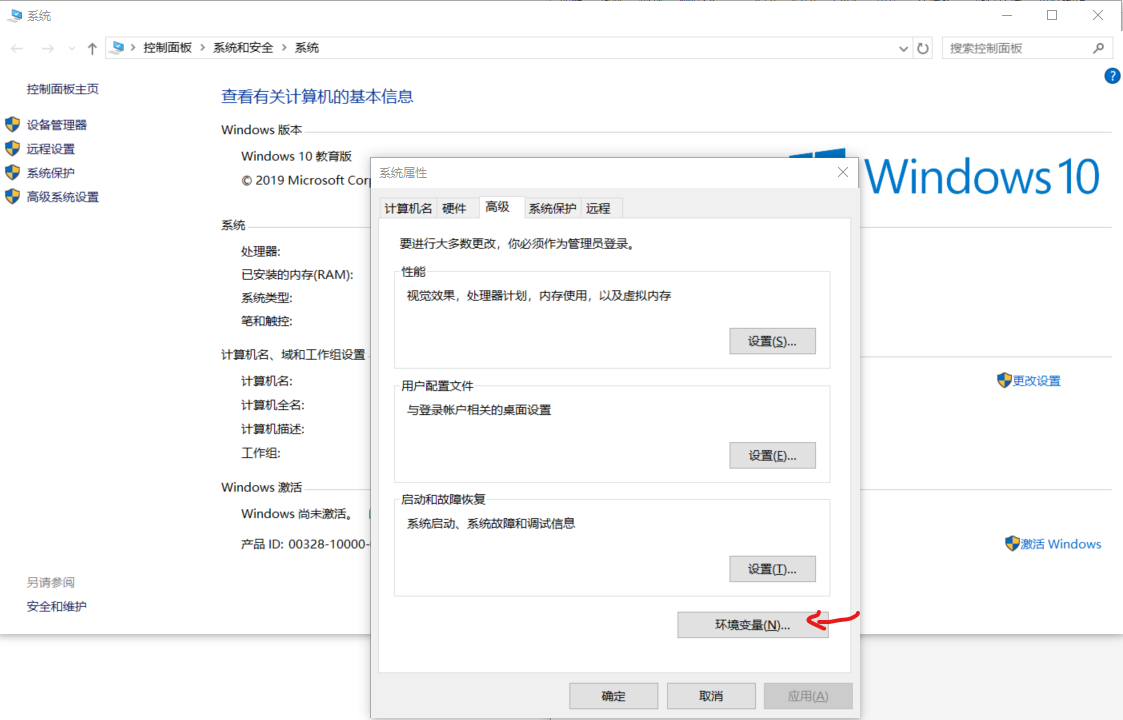Viewport: 1123px width, 720px height.
Task: Open 设备管理器 shield link in sidebar
Action: click(x=57, y=125)
